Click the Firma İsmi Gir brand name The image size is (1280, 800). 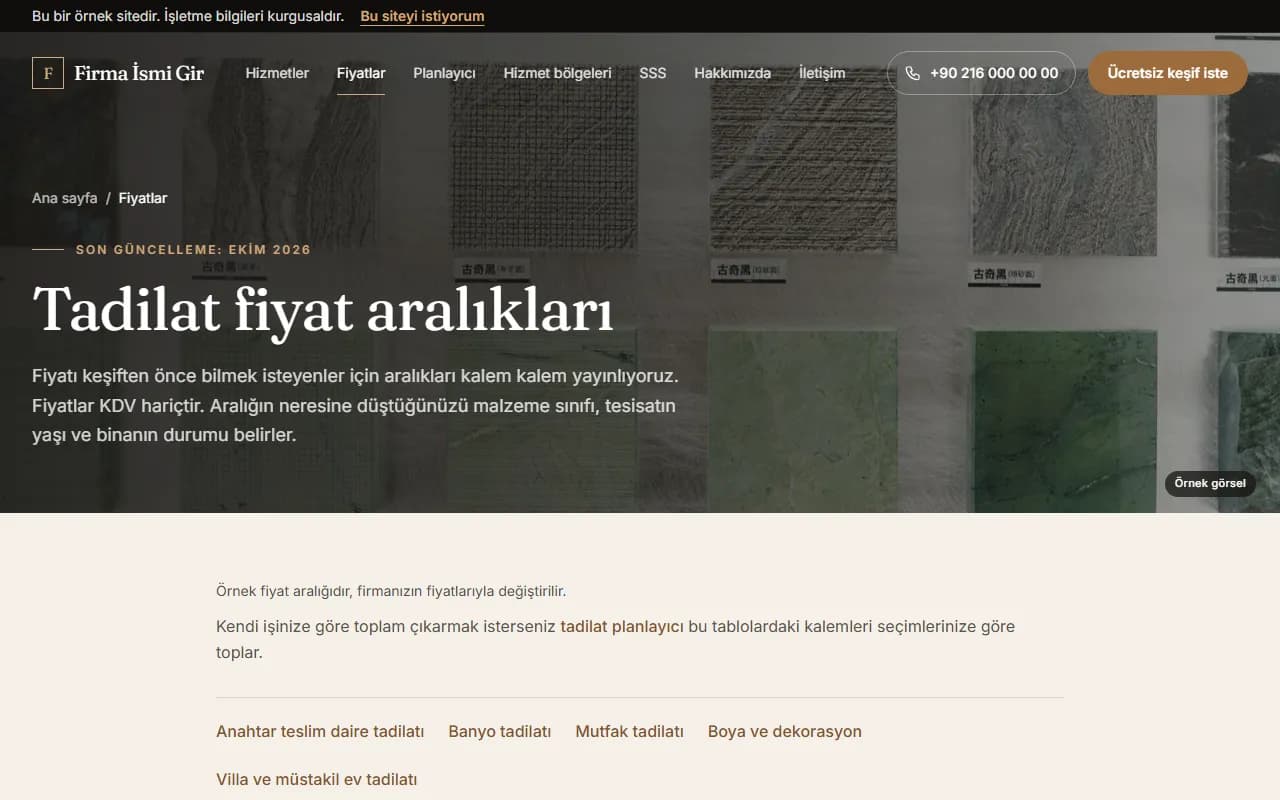coord(139,73)
